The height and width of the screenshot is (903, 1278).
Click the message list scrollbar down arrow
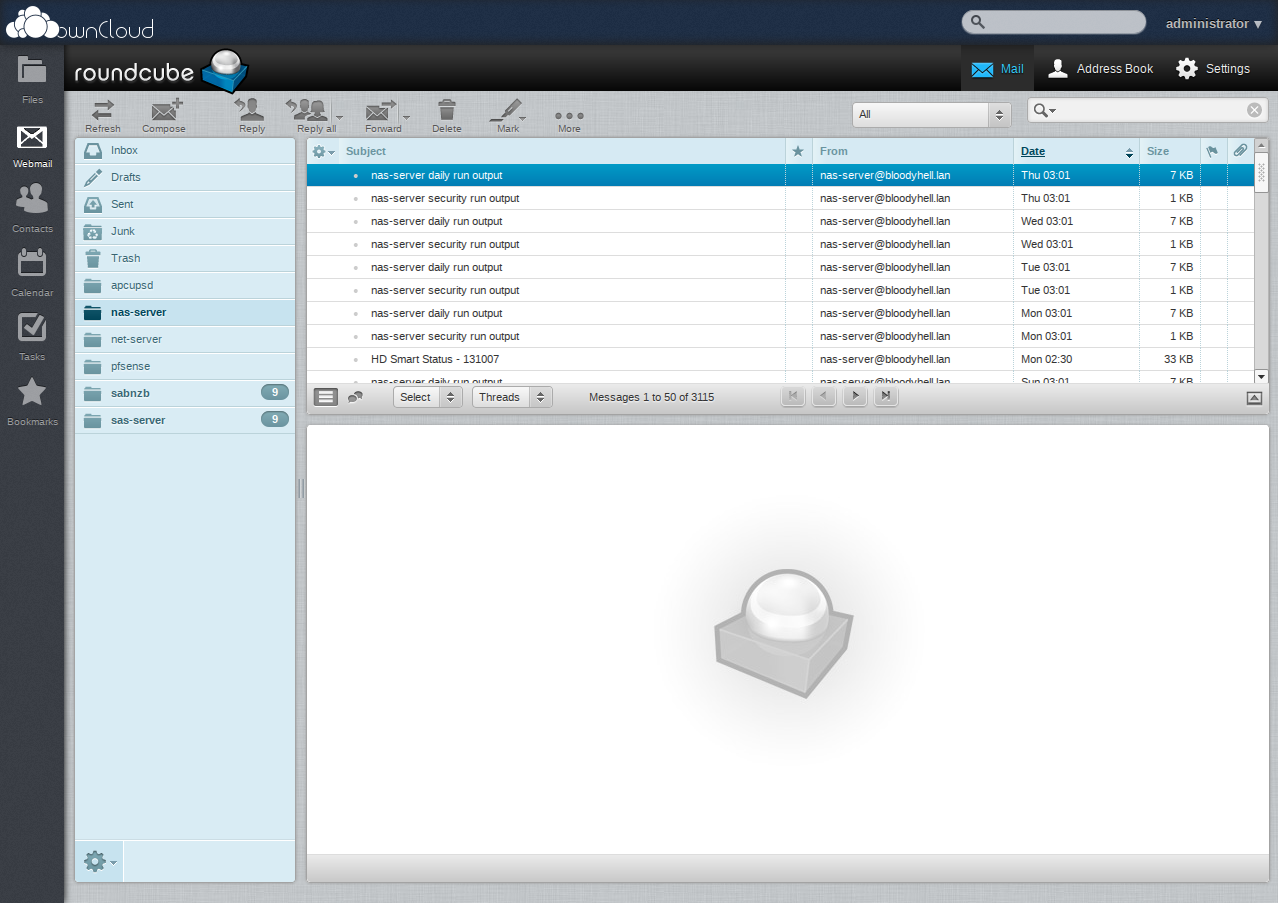(x=1261, y=375)
